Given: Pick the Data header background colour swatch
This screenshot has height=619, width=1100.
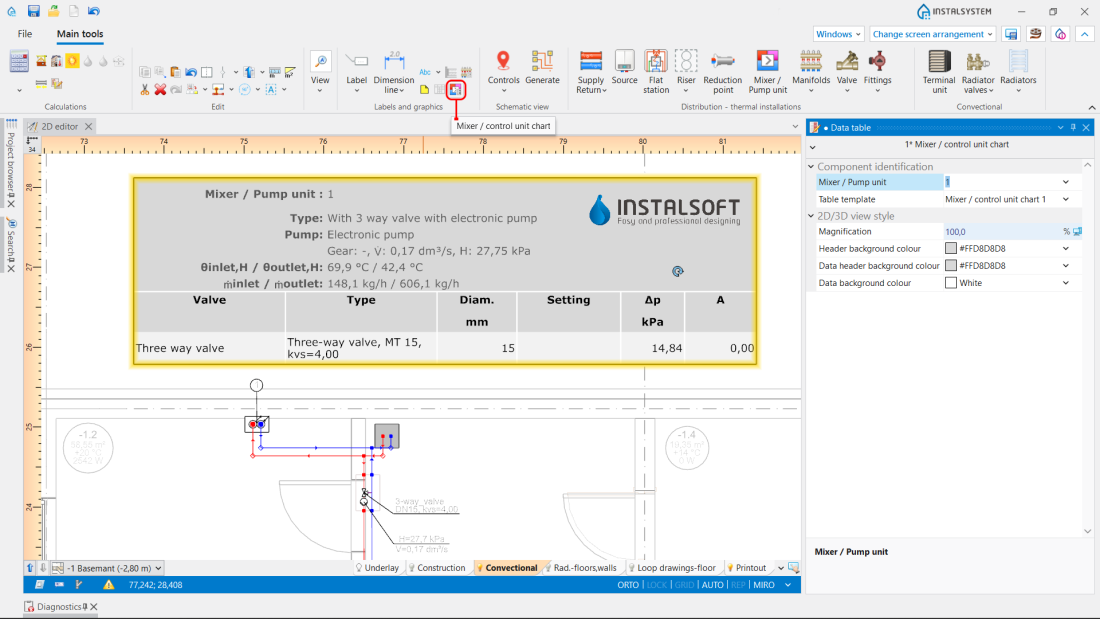Looking at the screenshot, I should [951, 265].
